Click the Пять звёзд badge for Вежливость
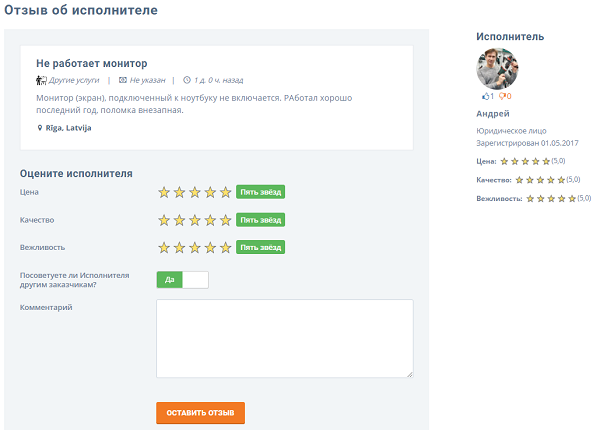The height and width of the screenshot is (430, 600). 261,247
